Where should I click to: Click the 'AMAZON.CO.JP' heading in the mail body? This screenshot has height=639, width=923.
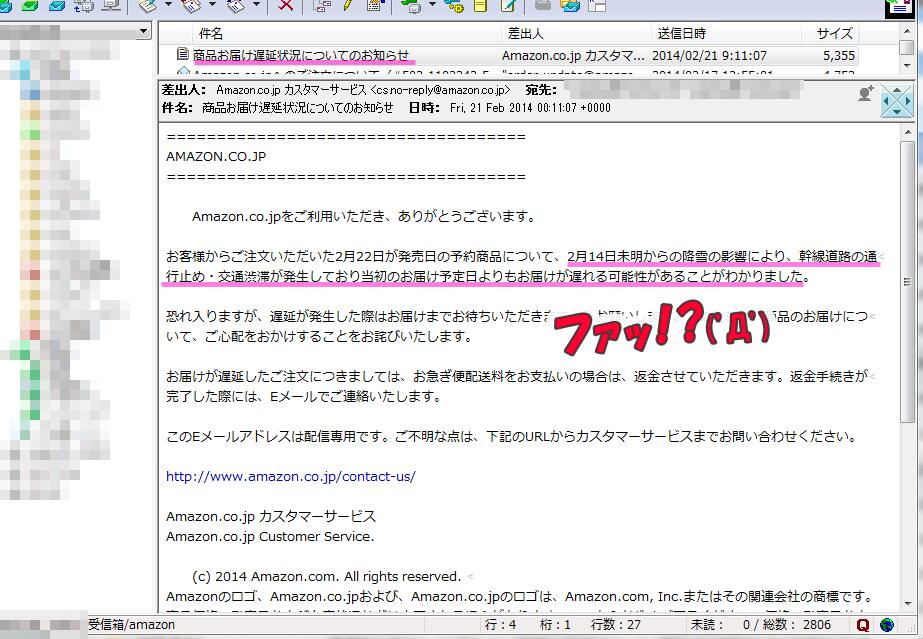216,157
